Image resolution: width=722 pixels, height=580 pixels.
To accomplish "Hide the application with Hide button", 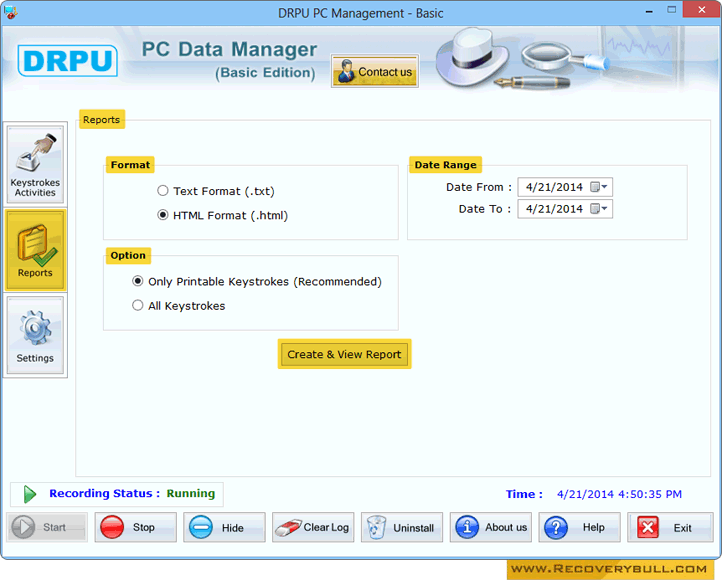I will tap(224, 527).
